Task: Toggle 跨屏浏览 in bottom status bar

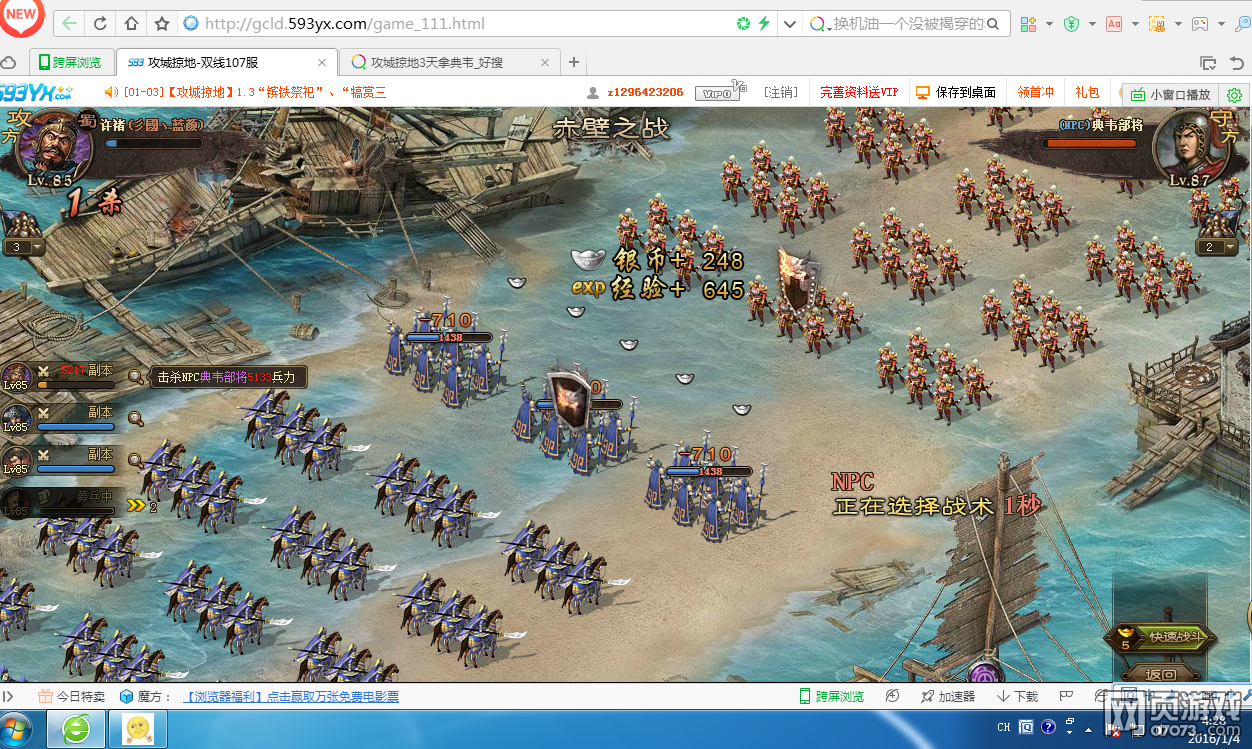Action: pos(831,696)
